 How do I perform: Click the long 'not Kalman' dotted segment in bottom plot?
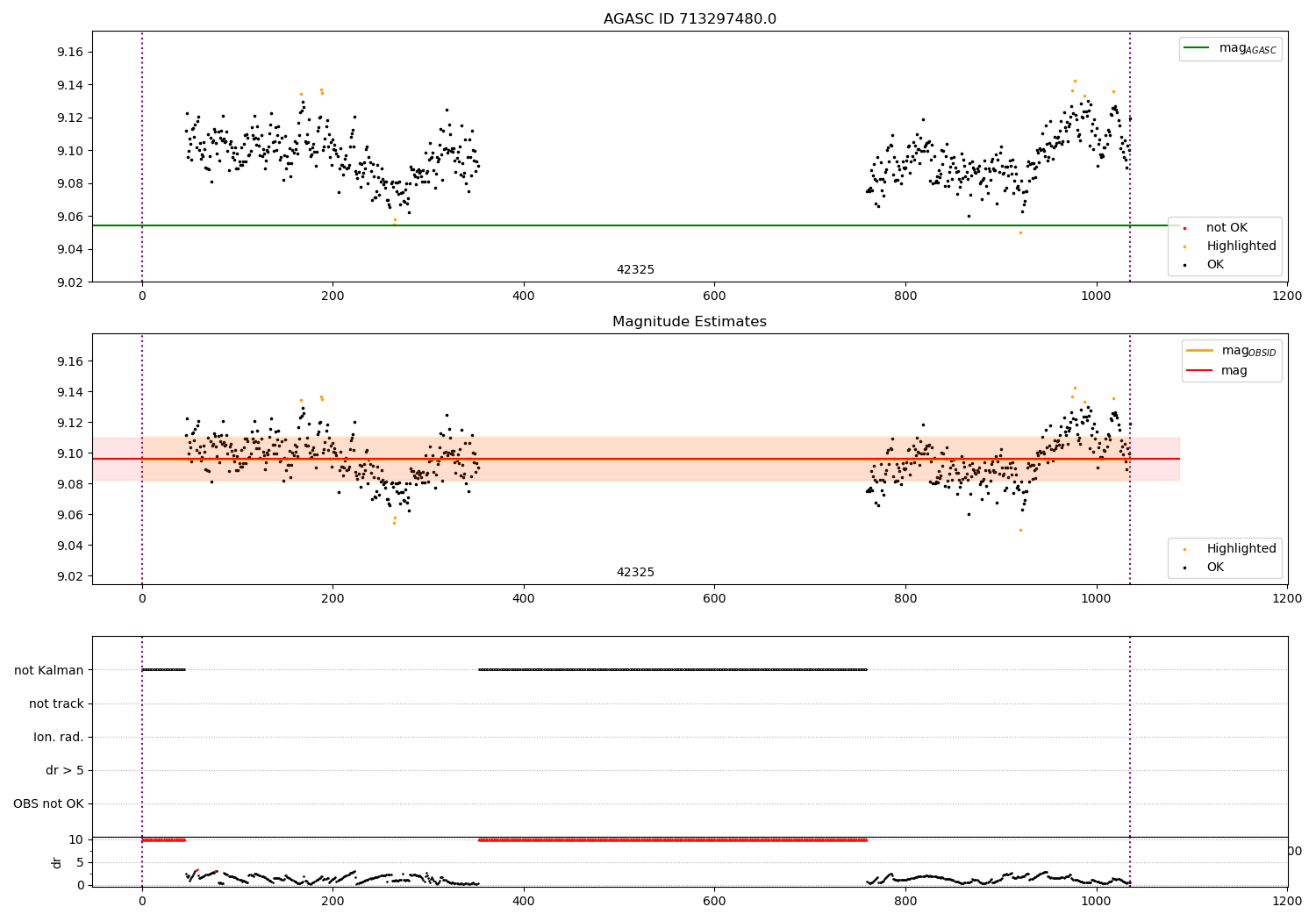coord(673,670)
